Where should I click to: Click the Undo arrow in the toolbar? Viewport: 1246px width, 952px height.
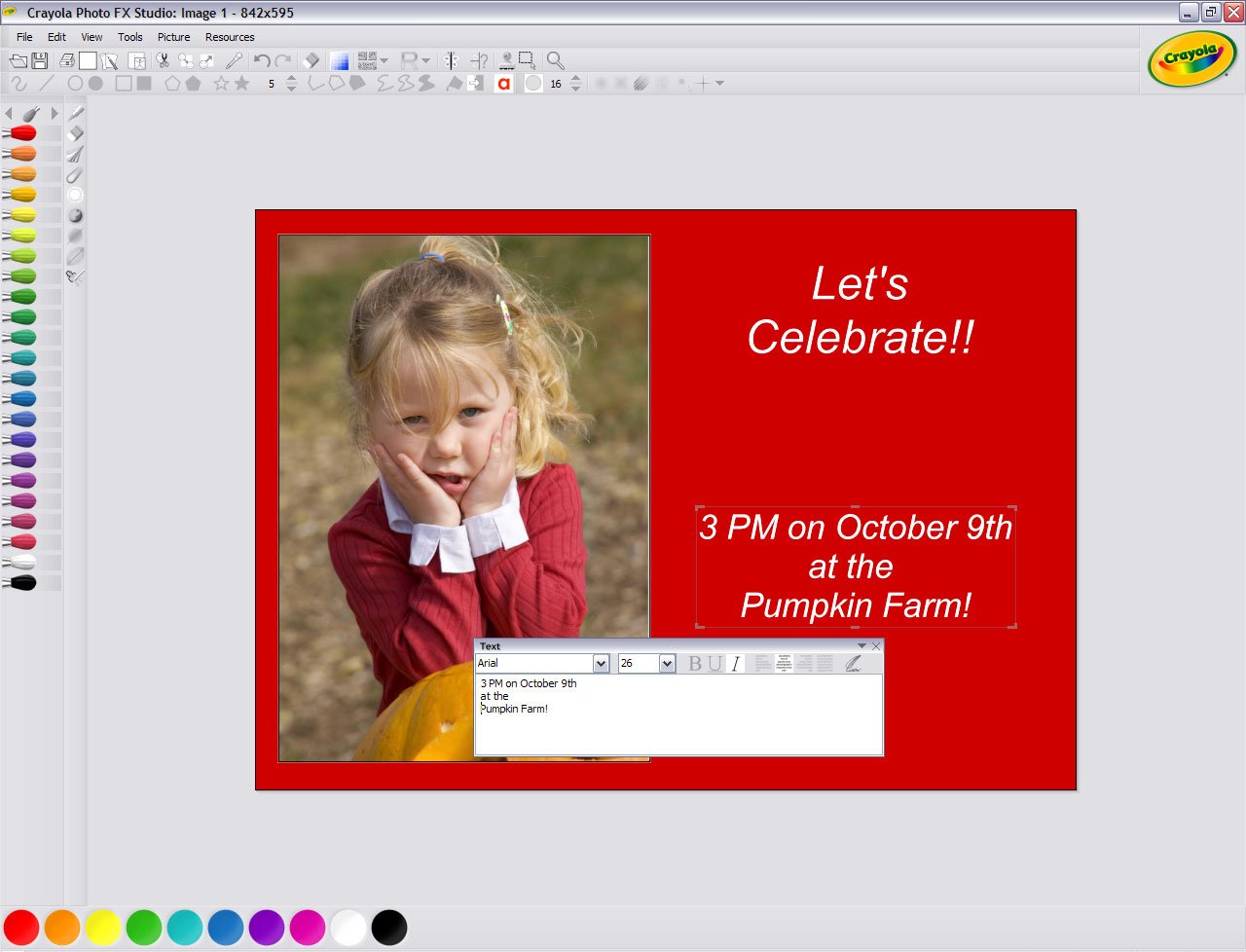(261, 60)
